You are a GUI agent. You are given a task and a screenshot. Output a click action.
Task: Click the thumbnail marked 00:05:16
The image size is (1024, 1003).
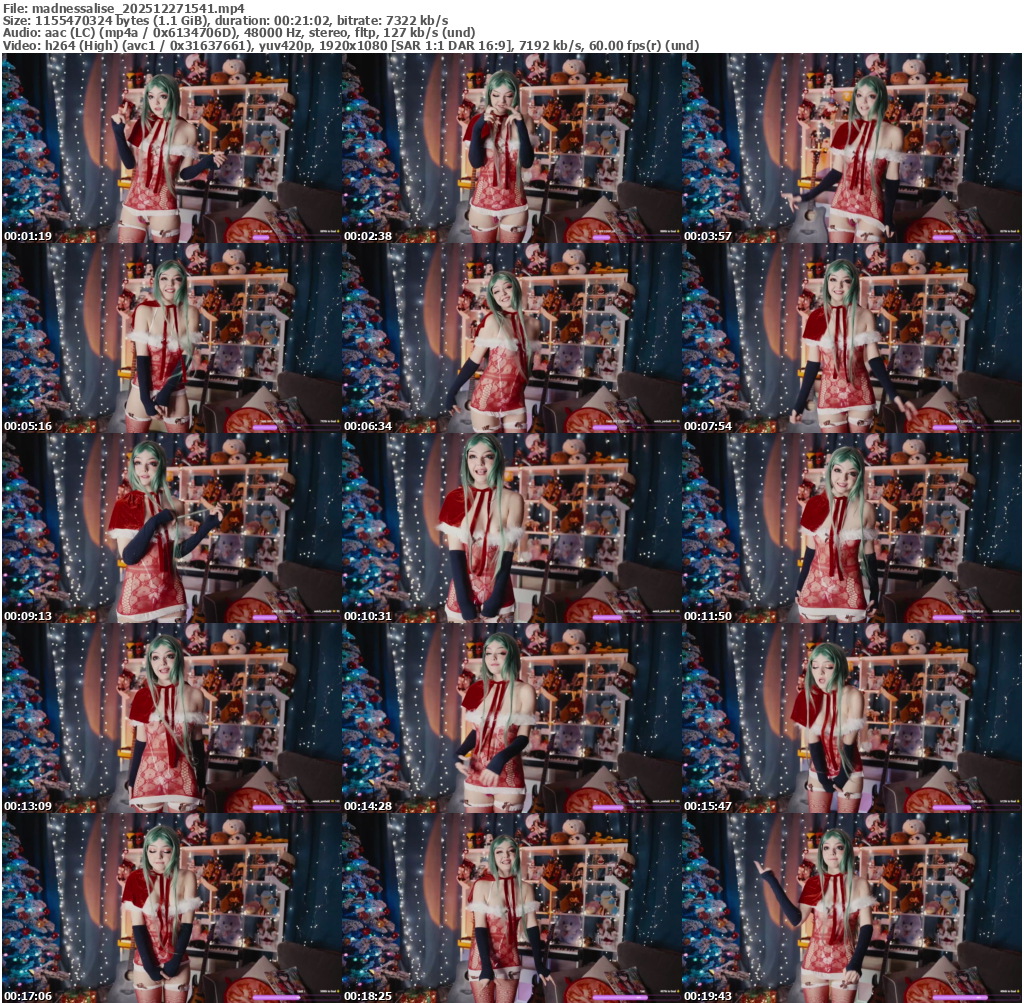[171, 338]
